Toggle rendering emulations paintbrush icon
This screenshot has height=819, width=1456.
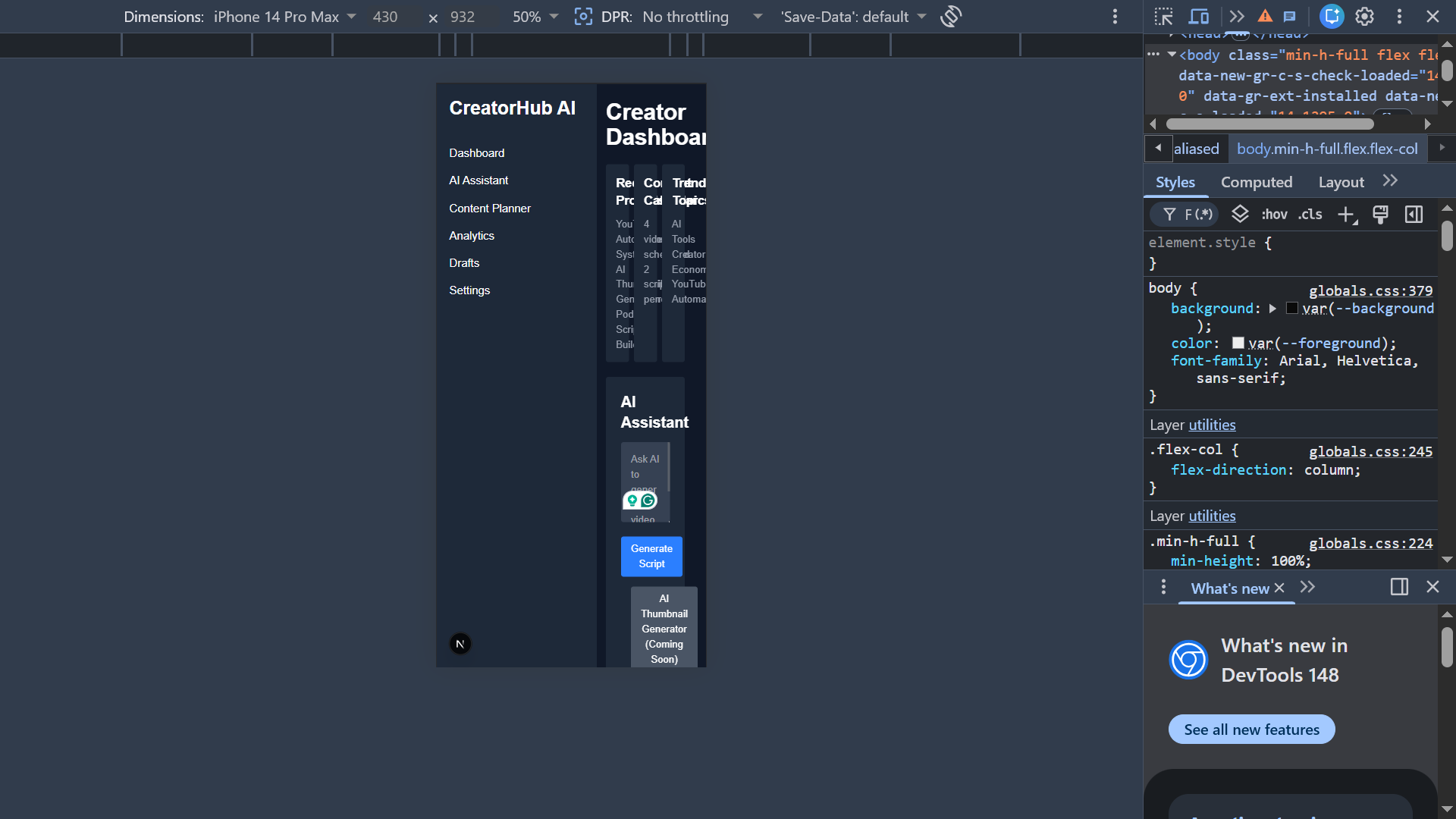[1380, 215]
